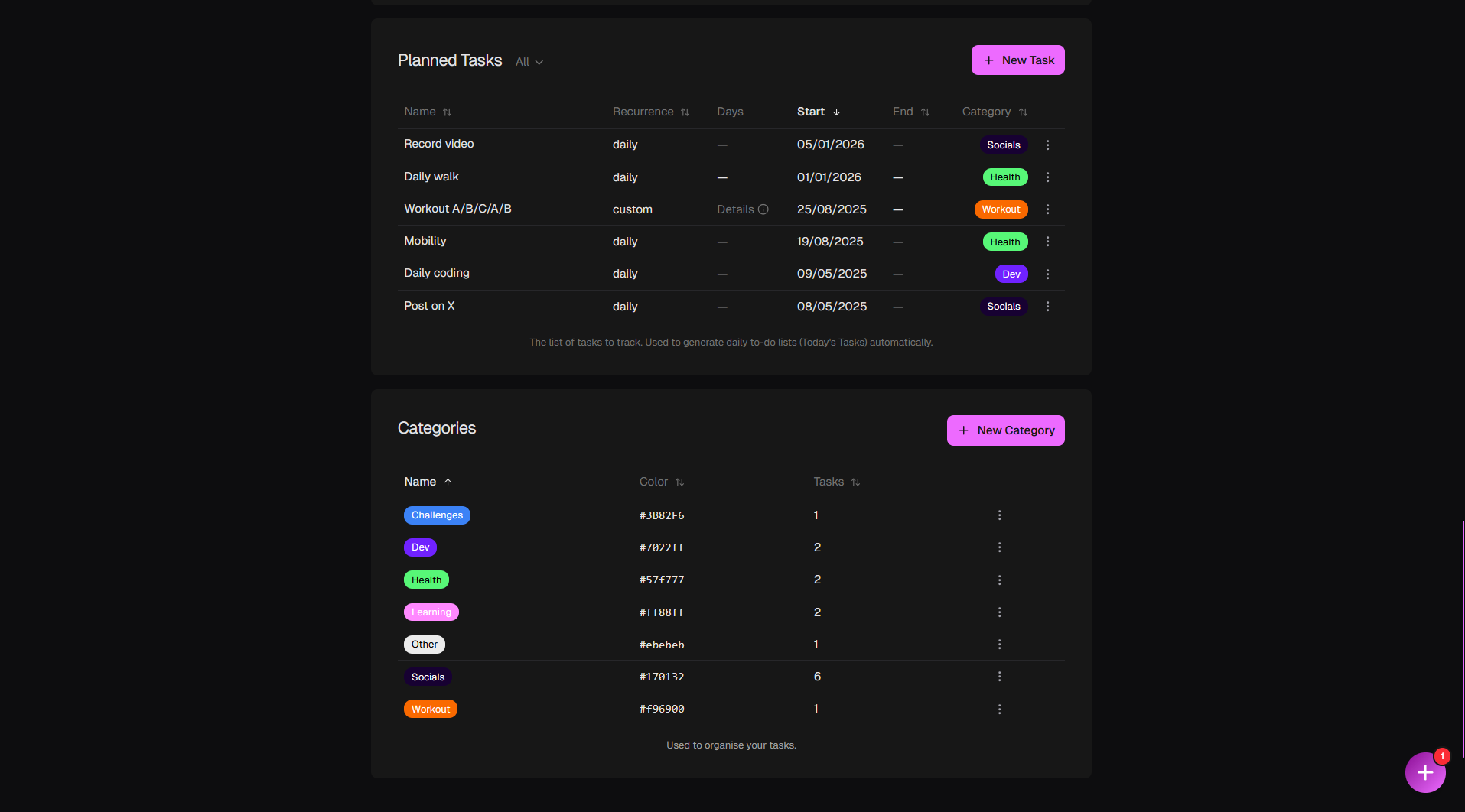Open the three-dot menu for Mobility task
This screenshot has width=1465, height=812.
pyautogui.click(x=1047, y=242)
